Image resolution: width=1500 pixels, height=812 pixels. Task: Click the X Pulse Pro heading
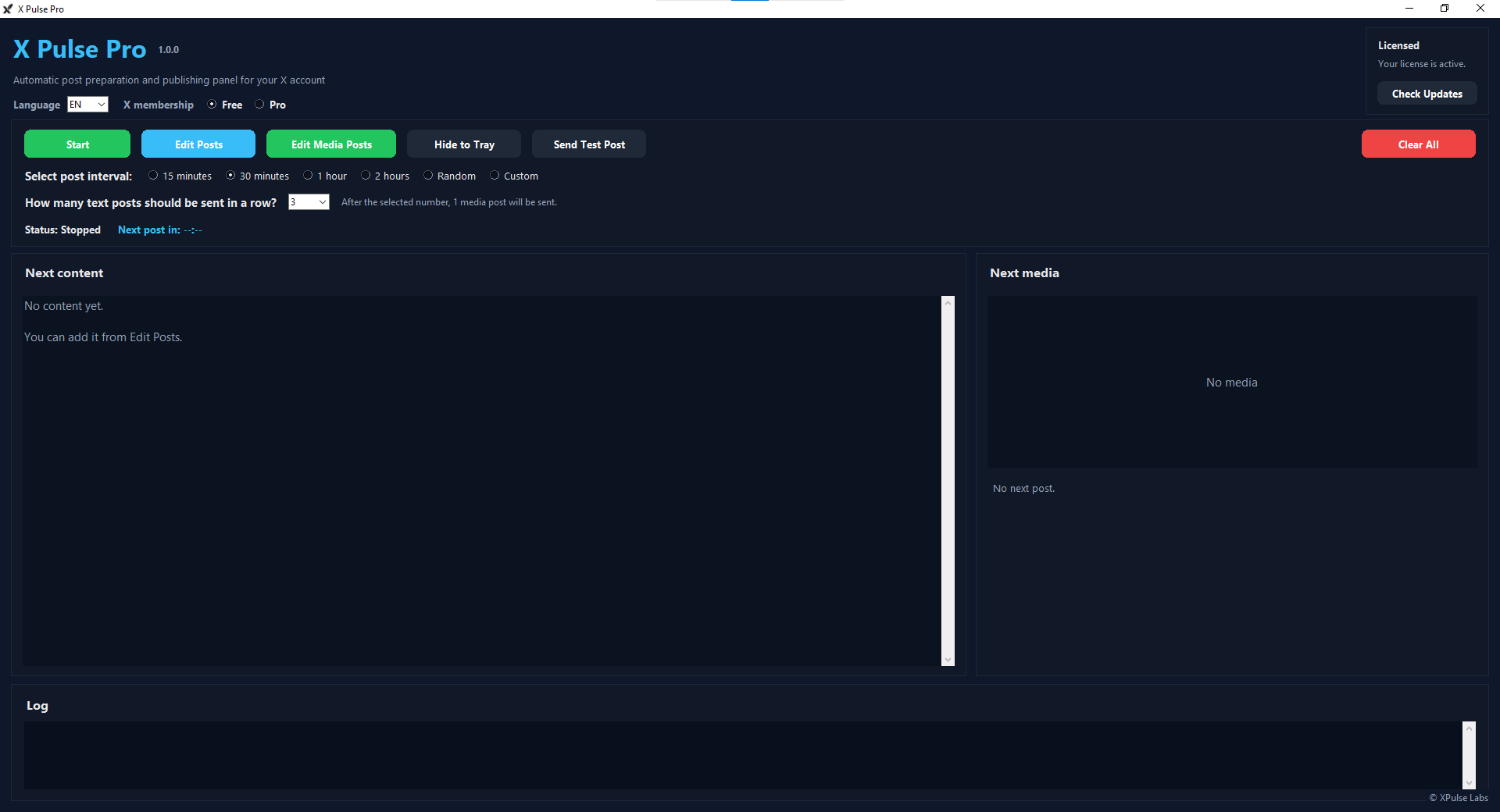coord(80,49)
